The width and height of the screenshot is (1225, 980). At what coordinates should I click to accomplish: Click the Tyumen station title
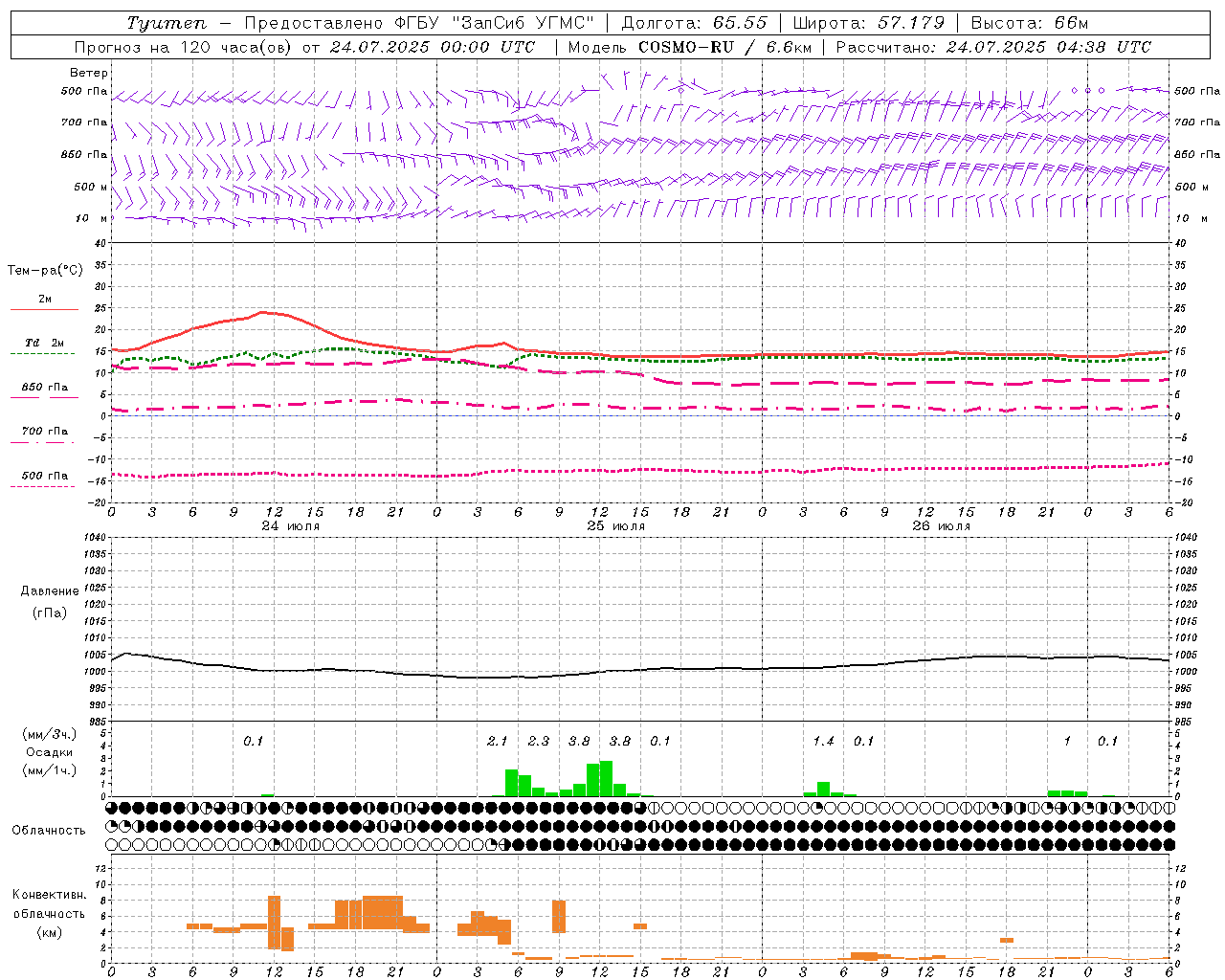(x=167, y=23)
